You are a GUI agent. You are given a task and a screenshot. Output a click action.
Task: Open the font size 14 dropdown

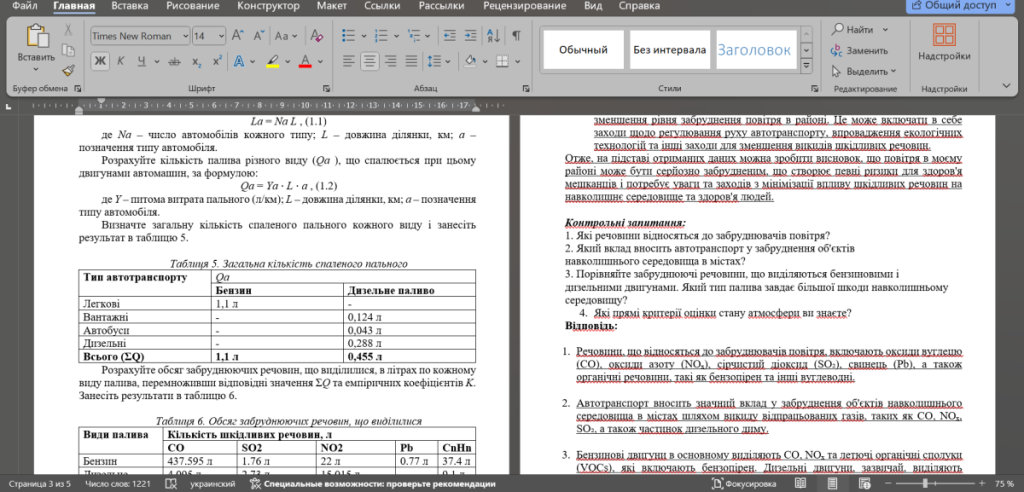point(221,35)
